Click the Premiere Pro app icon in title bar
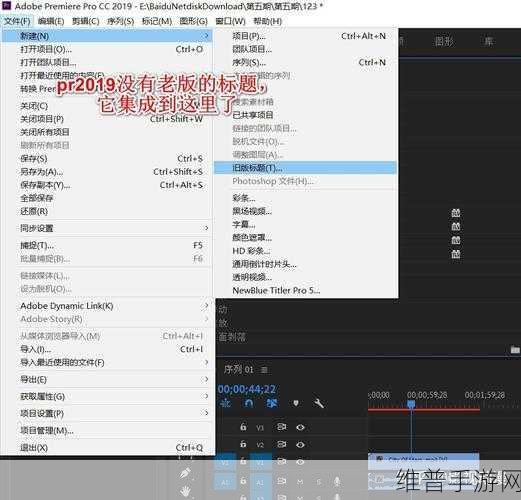 (x=7, y=6)
